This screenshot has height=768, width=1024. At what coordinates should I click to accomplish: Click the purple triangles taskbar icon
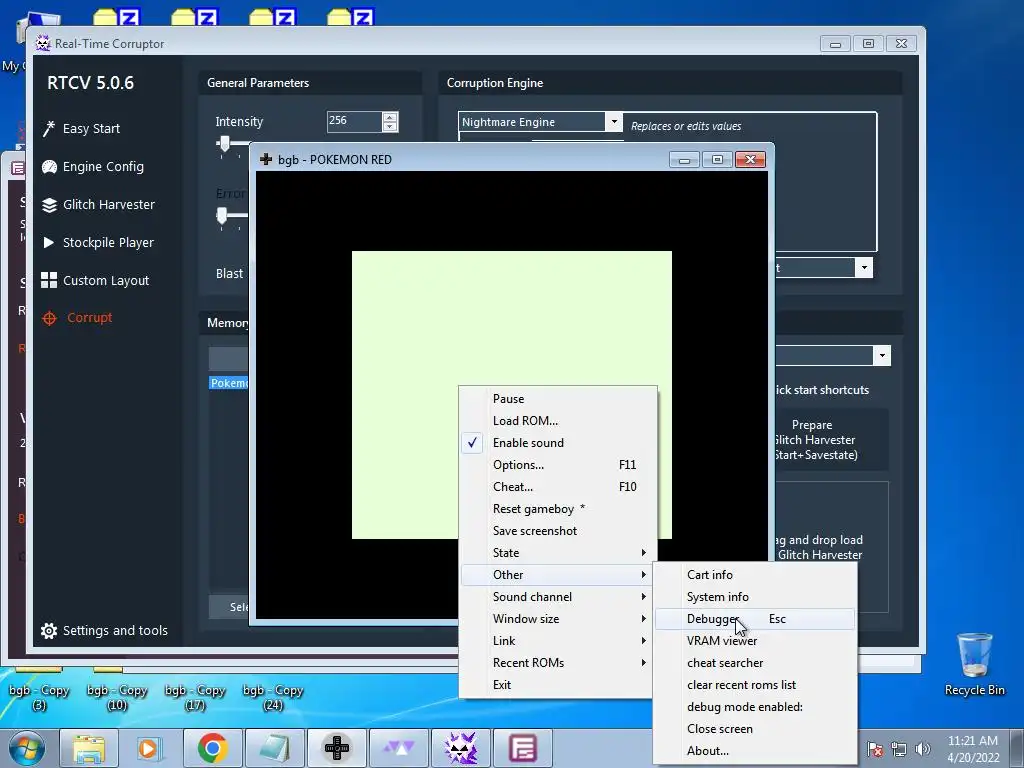point(398,748)
